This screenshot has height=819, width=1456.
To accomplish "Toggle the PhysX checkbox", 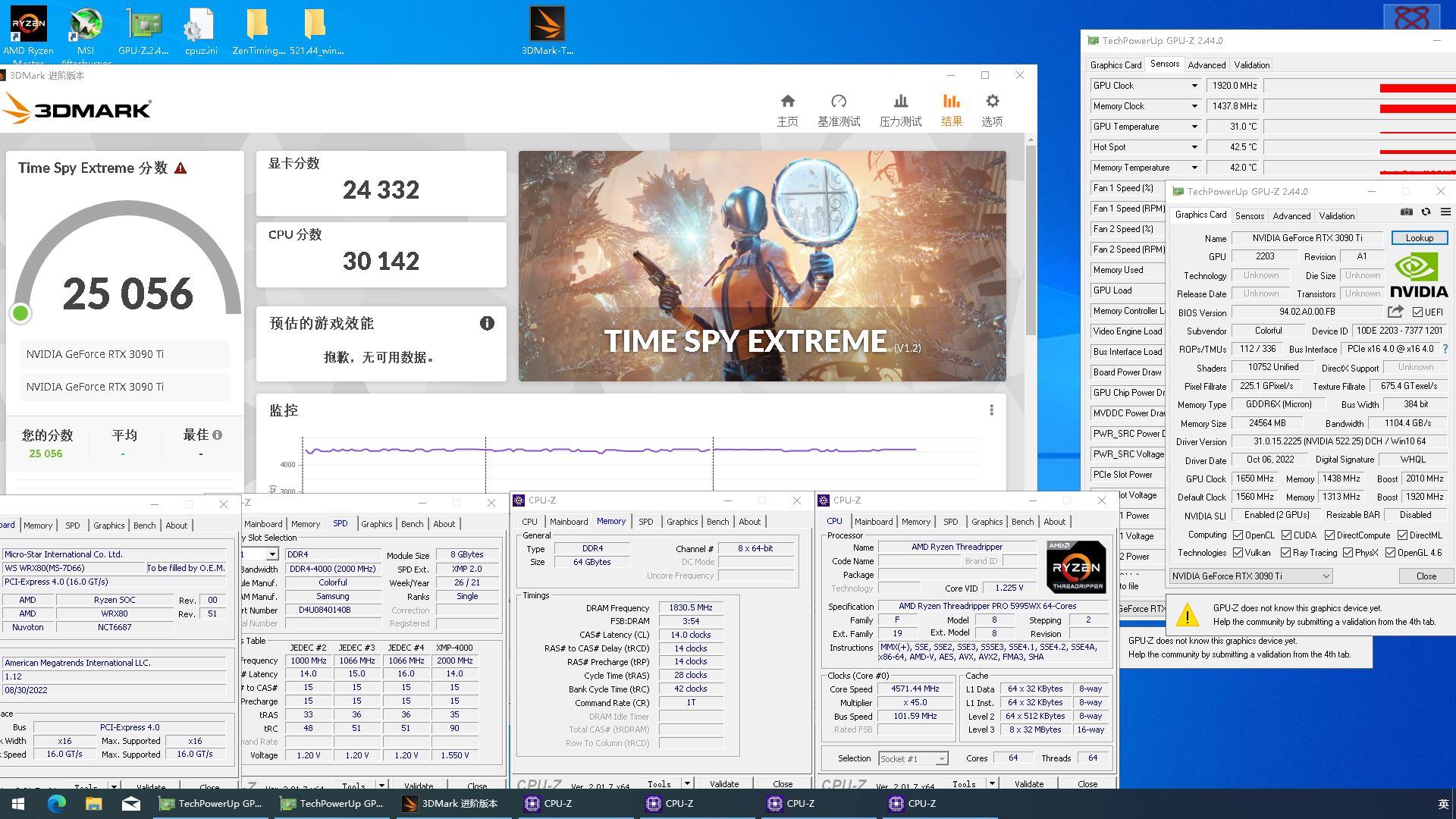I will (1348, 553).
